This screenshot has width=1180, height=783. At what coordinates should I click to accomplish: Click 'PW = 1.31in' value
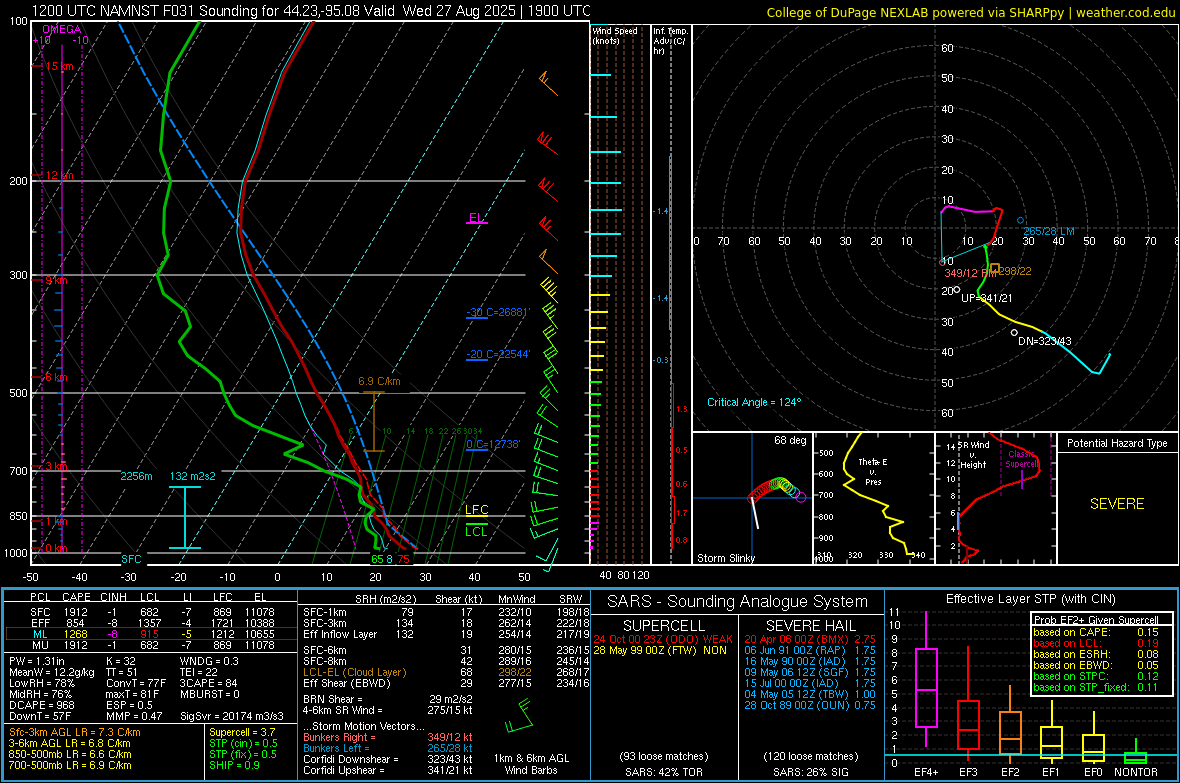[37, 661]
